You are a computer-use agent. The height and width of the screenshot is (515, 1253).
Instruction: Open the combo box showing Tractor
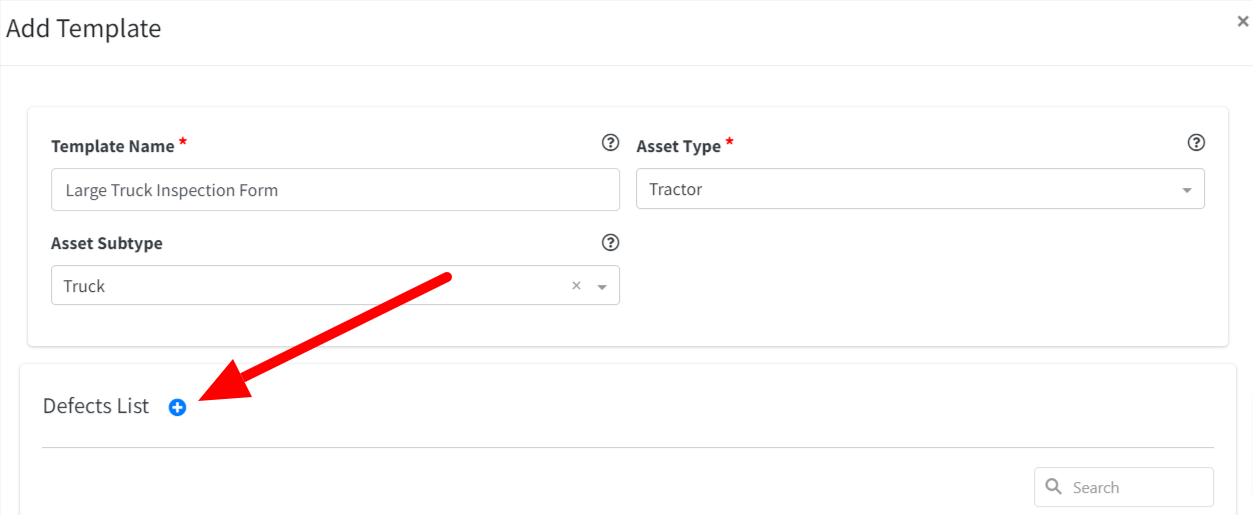click(920, 189)
